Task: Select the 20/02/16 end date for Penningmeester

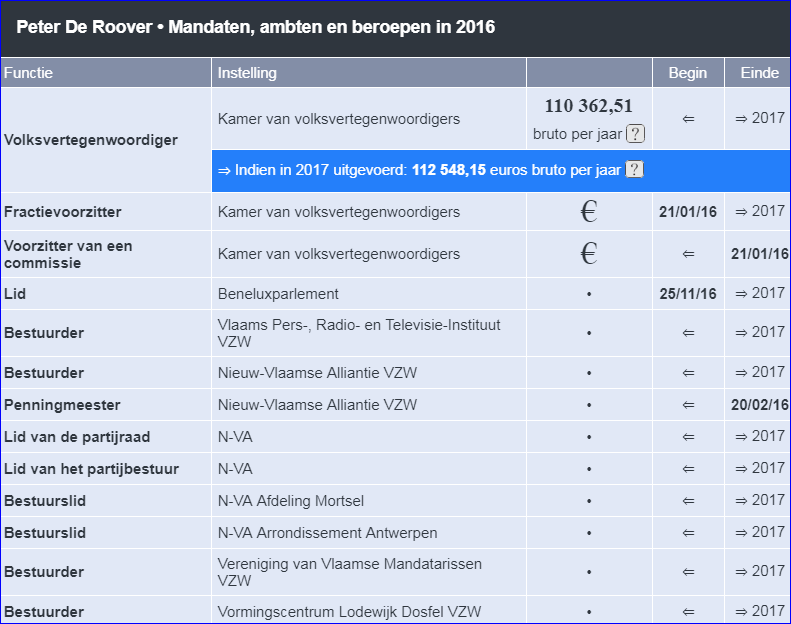Action: (760, 405)
